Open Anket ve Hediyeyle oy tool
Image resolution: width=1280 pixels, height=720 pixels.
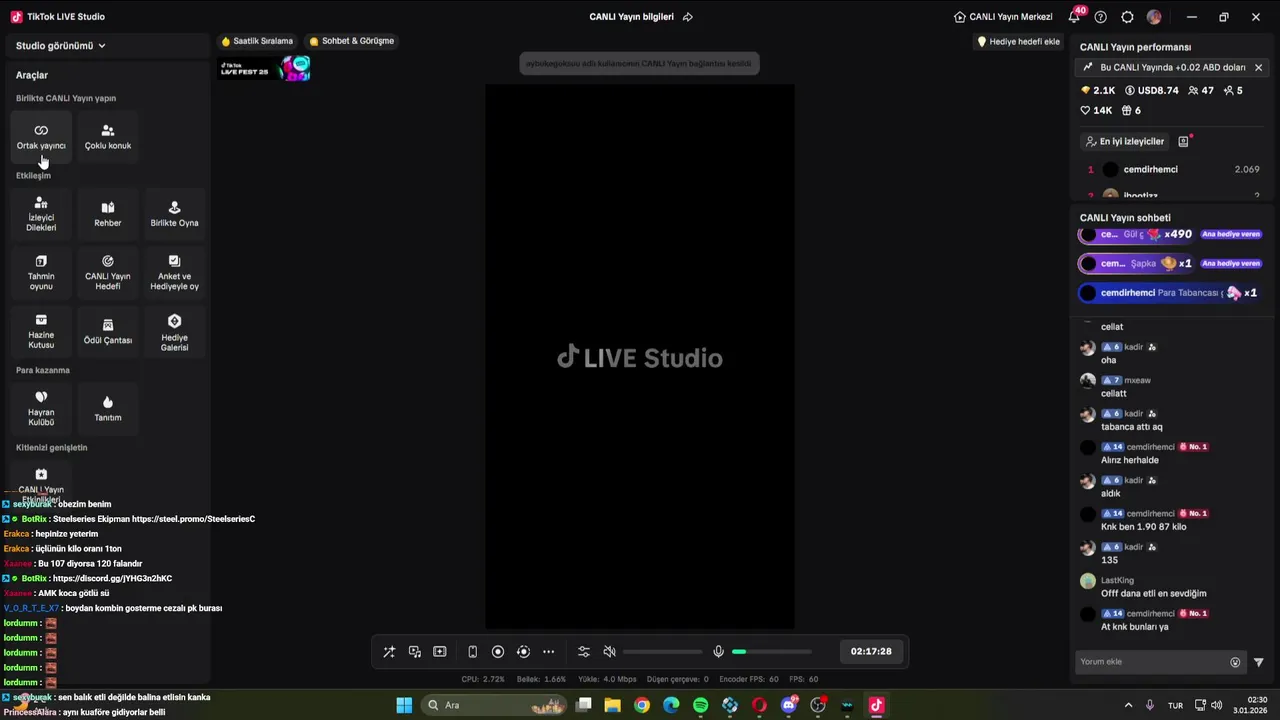(174, 273)
